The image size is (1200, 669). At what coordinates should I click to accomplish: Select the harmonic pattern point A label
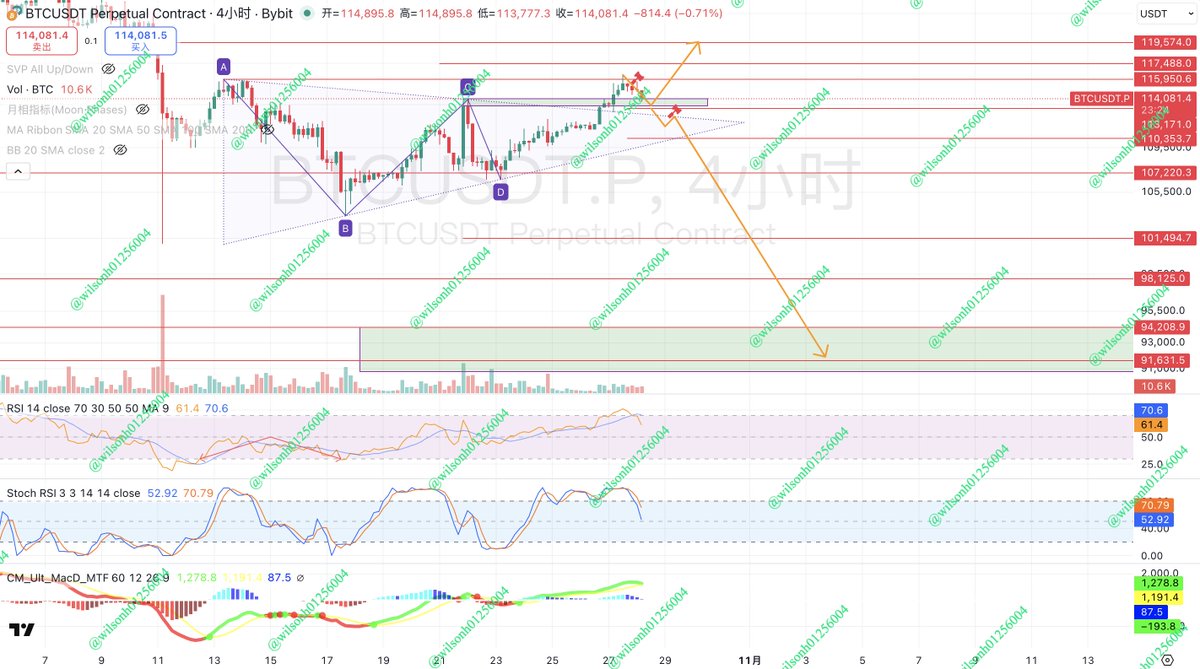point(224,67)
